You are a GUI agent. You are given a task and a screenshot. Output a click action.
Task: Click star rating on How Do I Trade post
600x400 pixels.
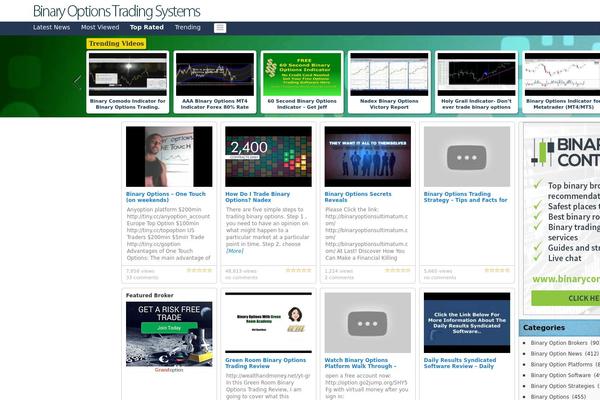point(298,270)
